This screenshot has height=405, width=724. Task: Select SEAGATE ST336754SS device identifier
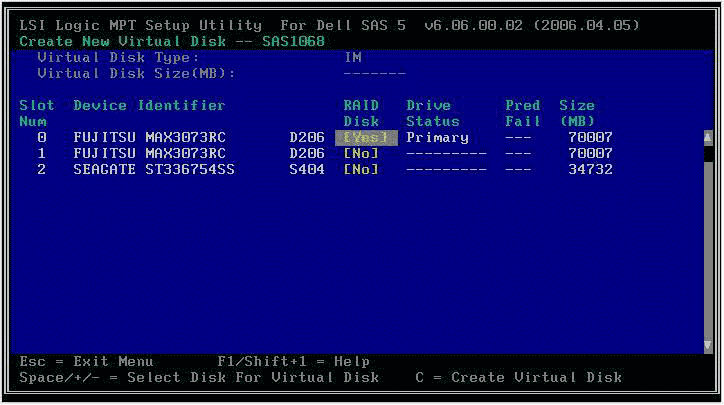(x=154, y=169)
